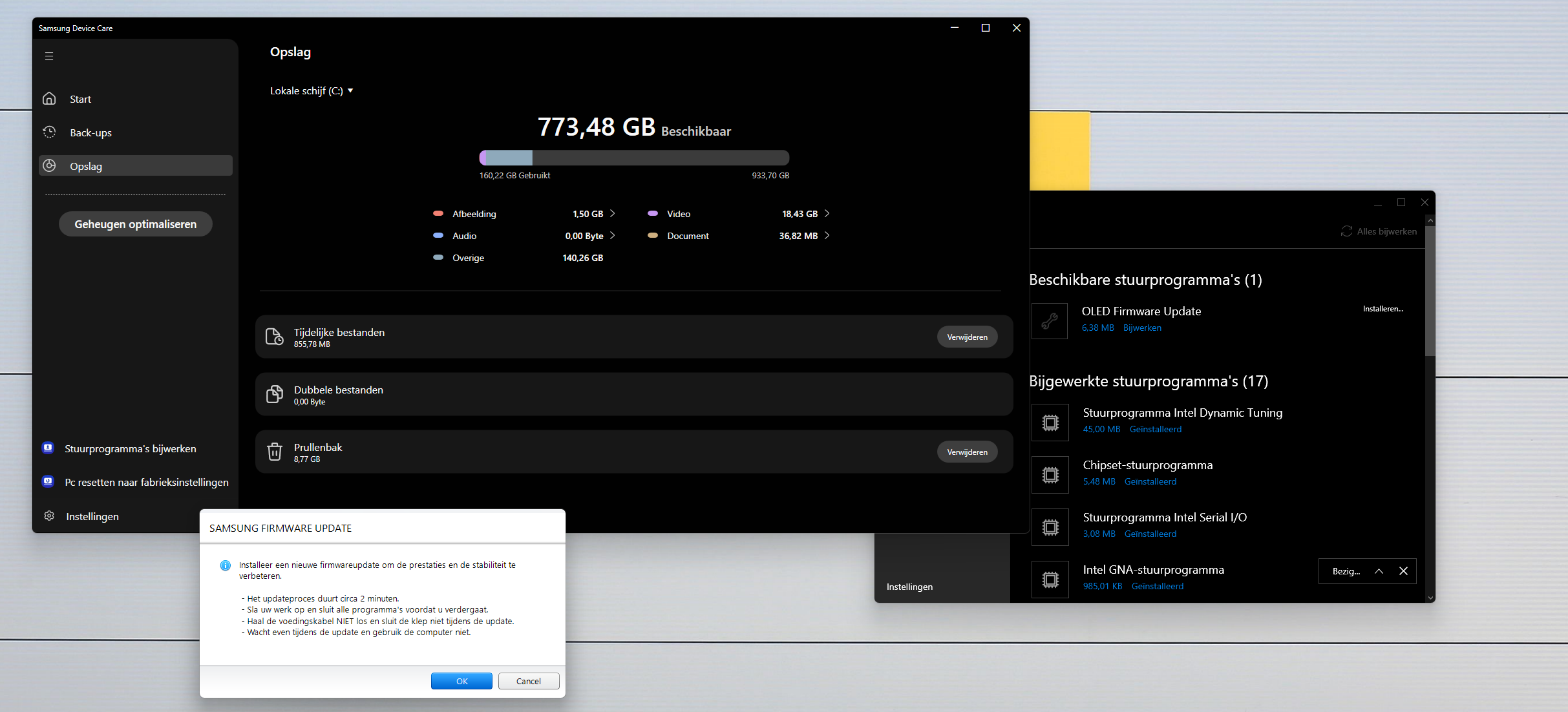Click the Video purple color dot
This screenshot has width=1568, height=712.
[x=653, y=213]
